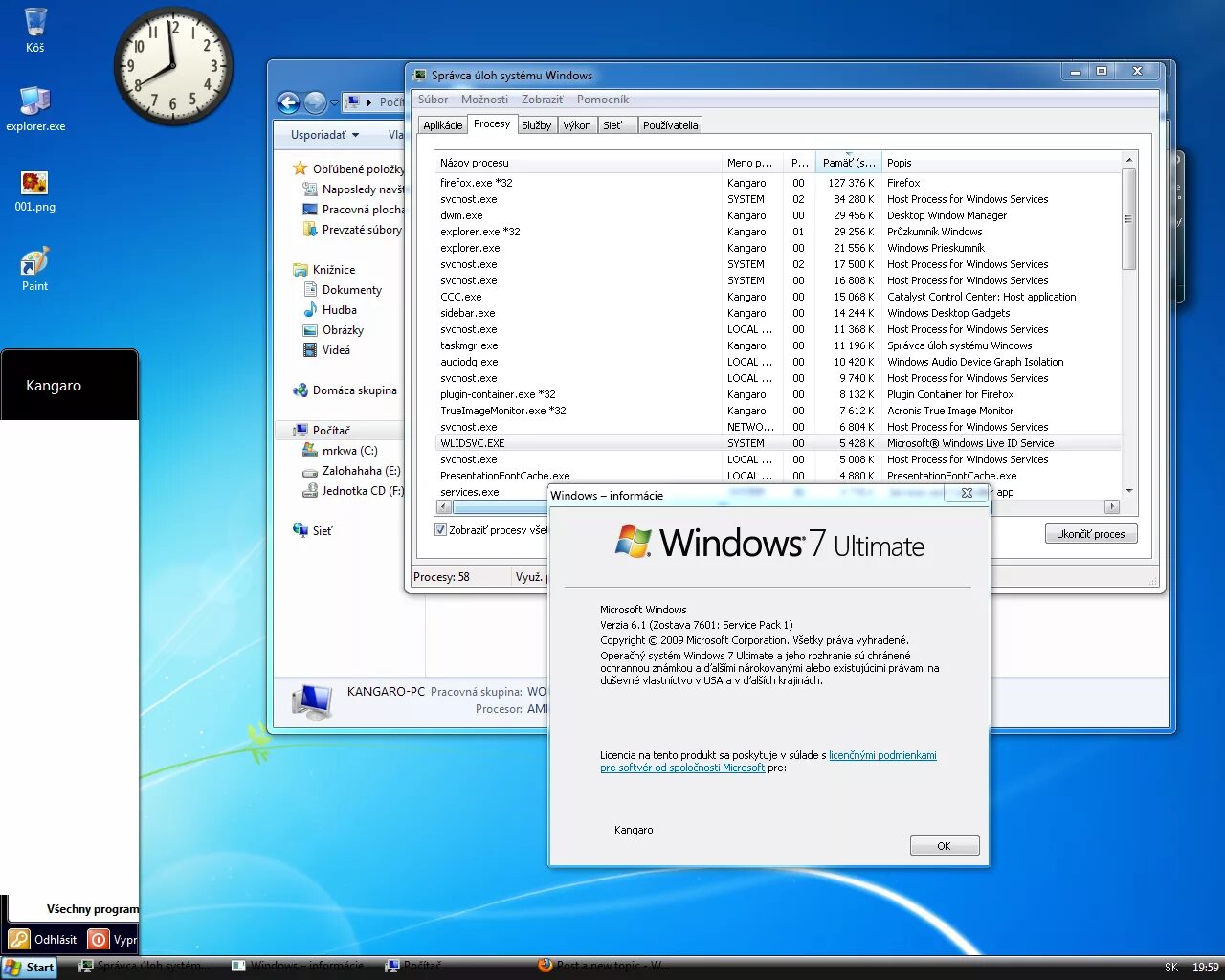Select the firefox.exe *32 process row
Image resolution: width=1225 pixels, height=980 pixels.
(x=777, y=183)
